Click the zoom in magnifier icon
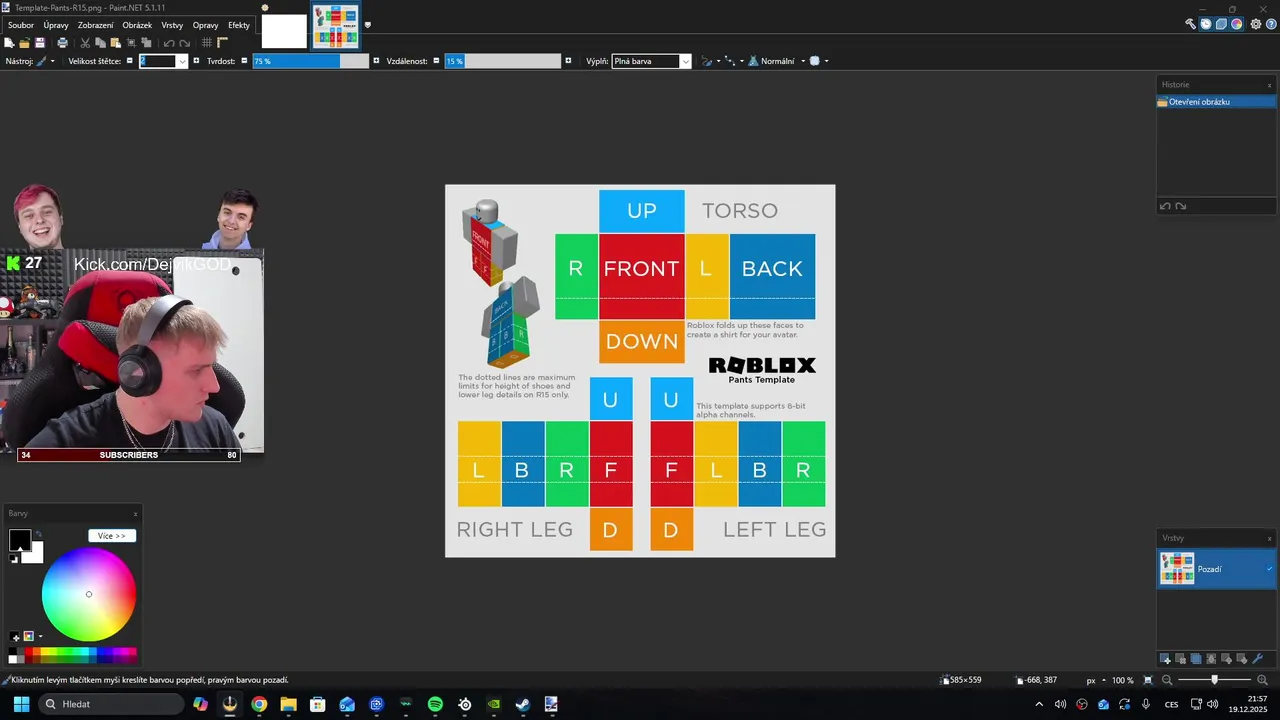 tap(1262, 680)
